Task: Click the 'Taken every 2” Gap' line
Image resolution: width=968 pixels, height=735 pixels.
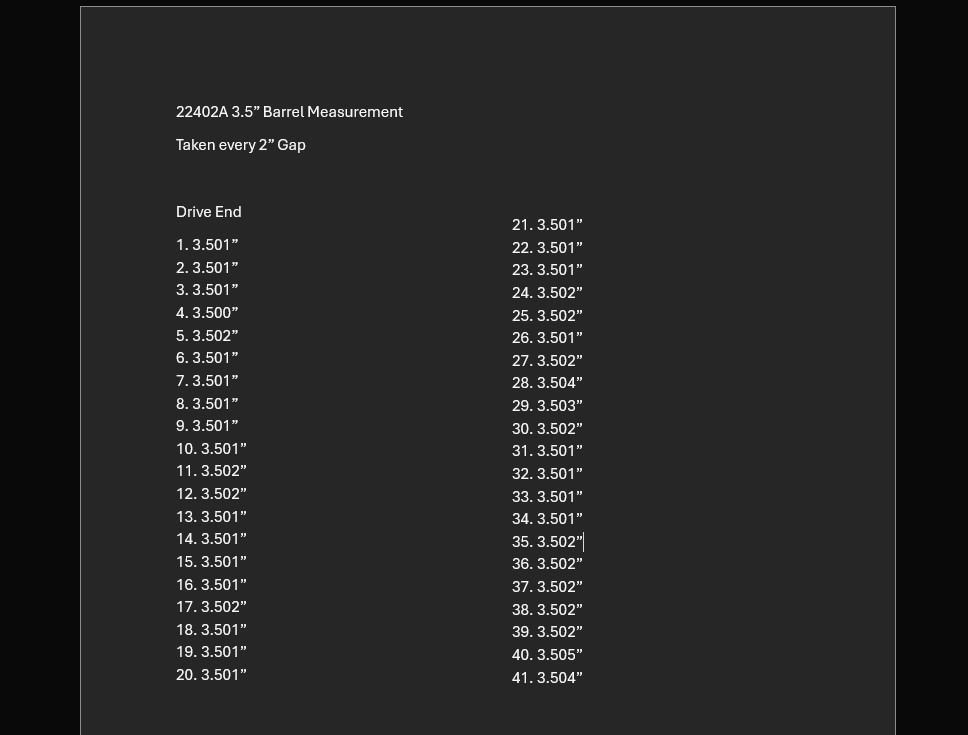Action: (241, 145)
